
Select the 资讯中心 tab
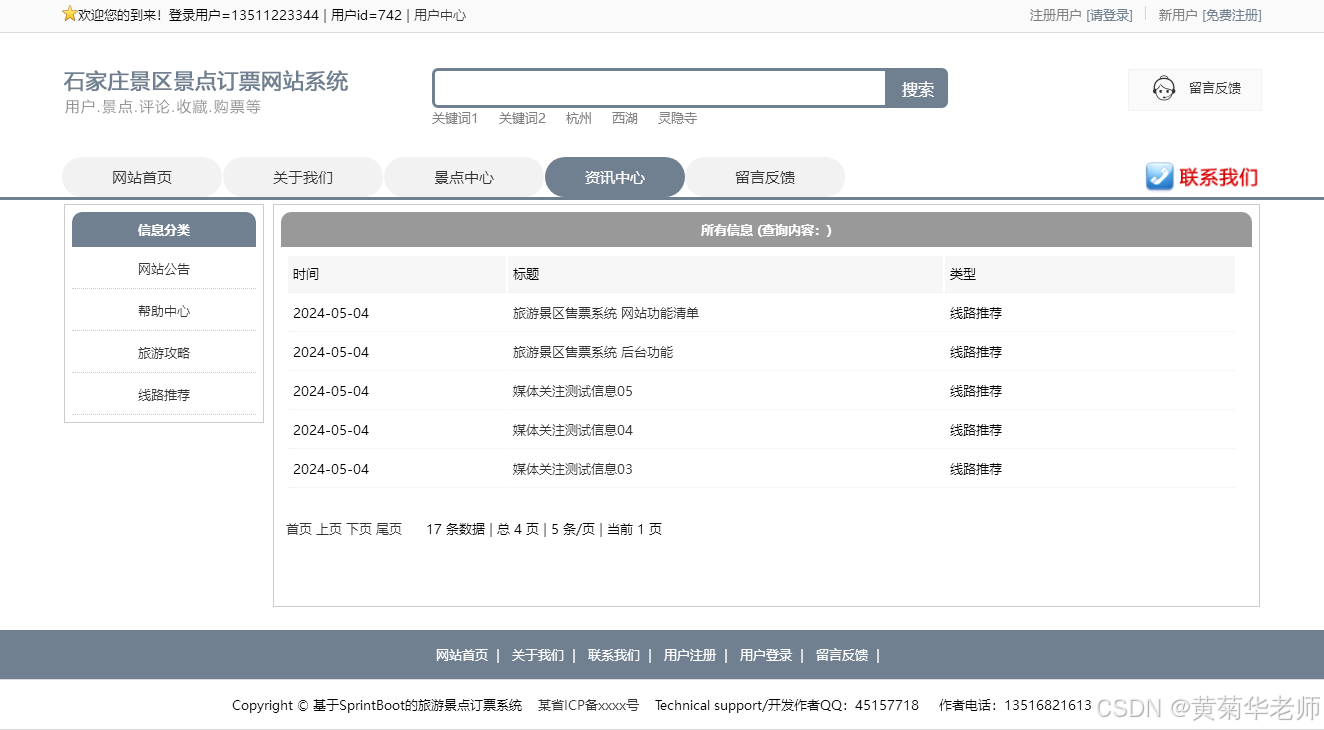[615, 177]
